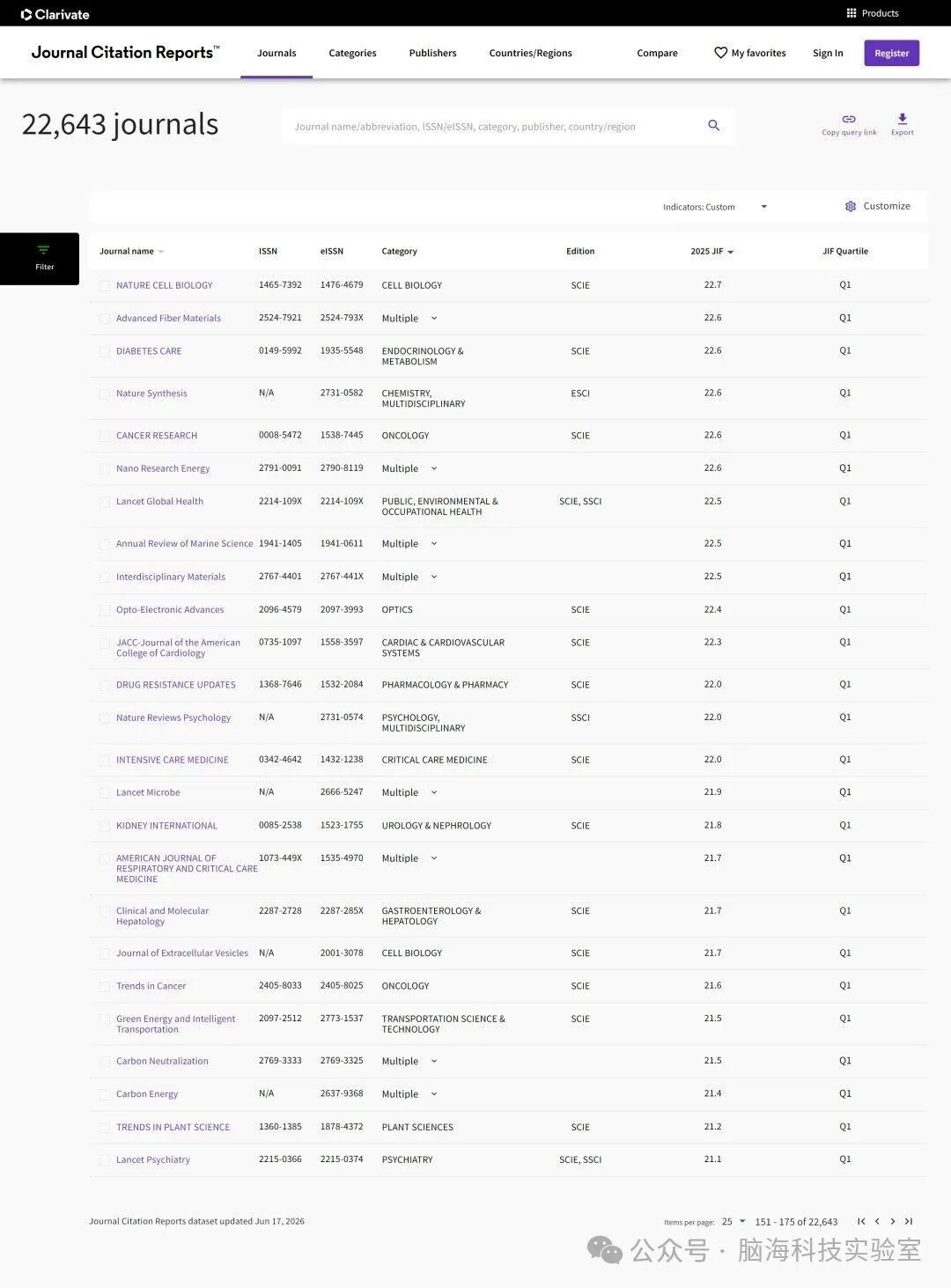Click the Journal Citation Reports title

[x=125, y=52]
